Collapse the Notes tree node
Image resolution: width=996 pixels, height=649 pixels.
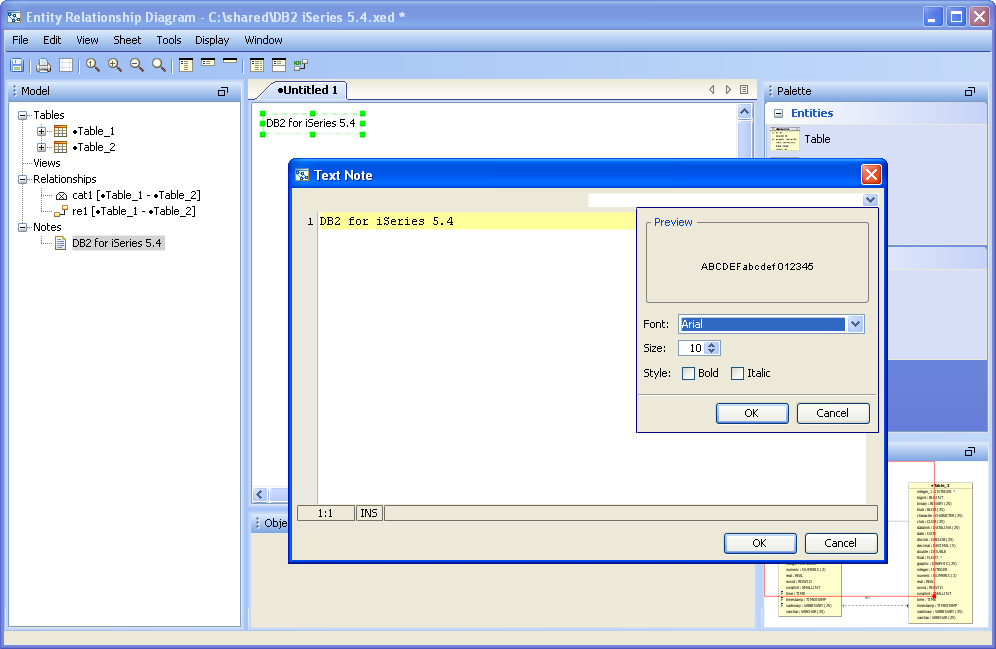(x=23, y=227)
